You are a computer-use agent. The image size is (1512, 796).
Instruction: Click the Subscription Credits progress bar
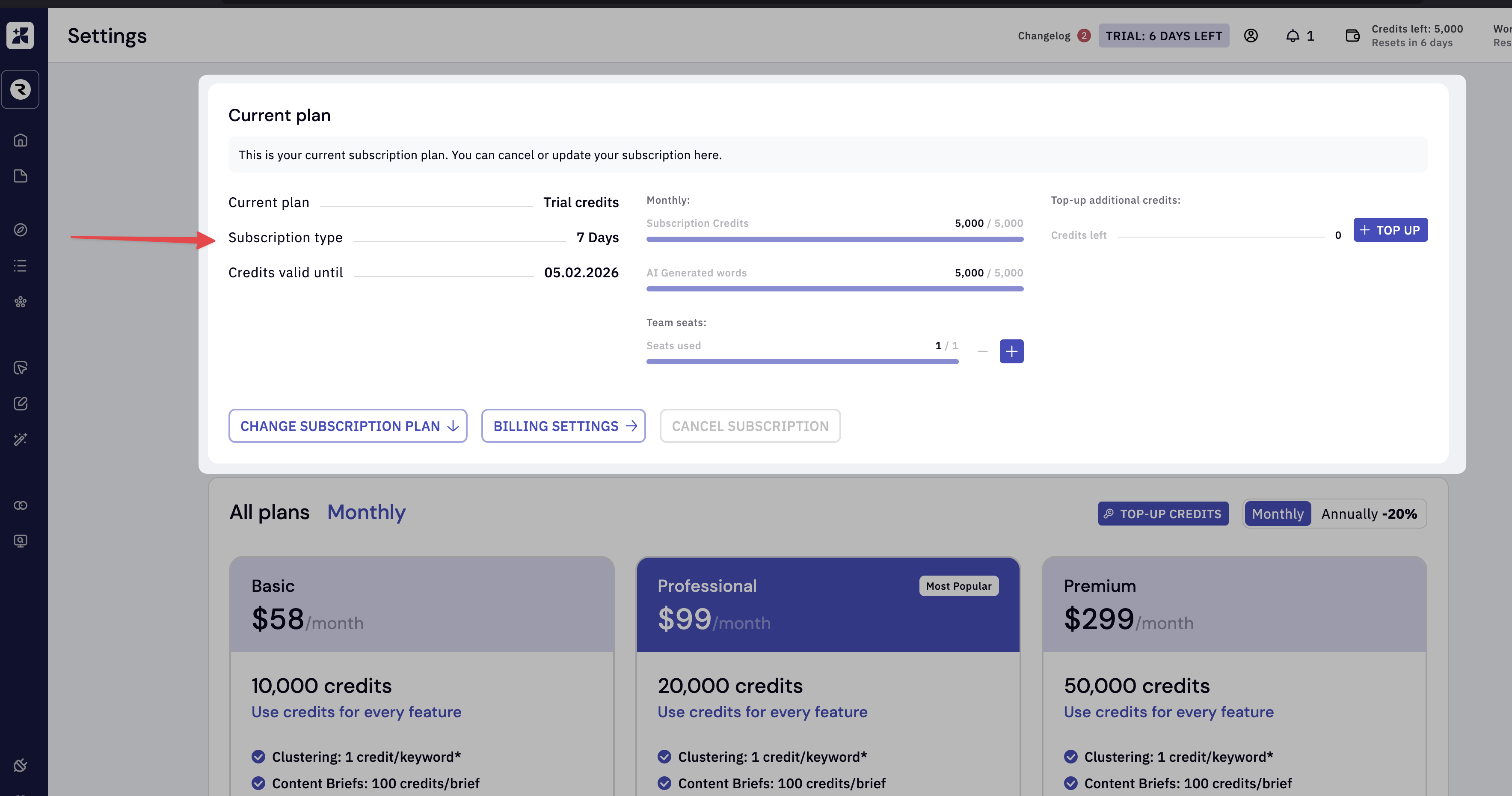(835, 240)
